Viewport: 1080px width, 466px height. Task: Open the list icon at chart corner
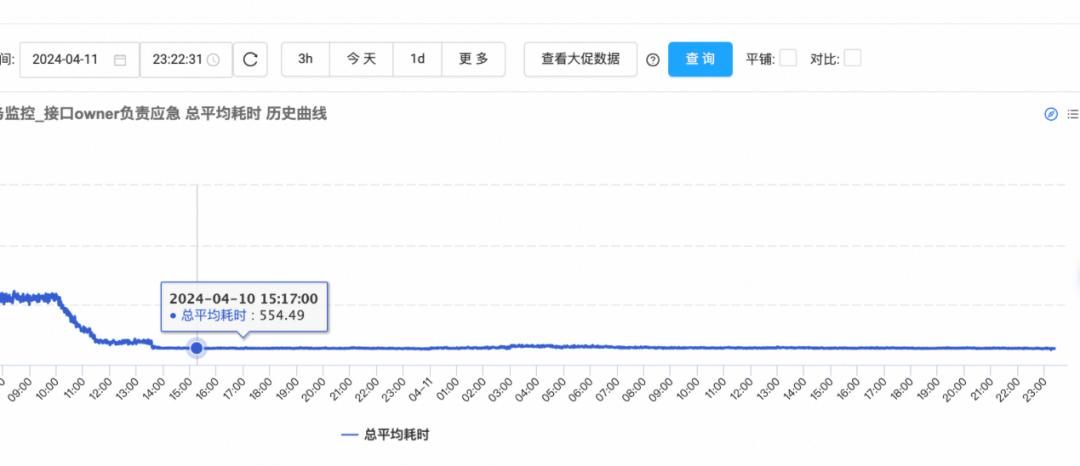pyautogui.click(x=1073, y=114)
